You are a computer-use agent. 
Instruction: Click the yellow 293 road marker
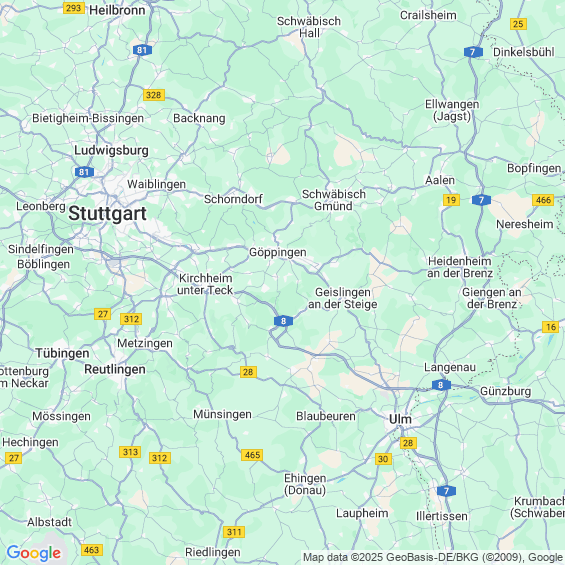[74, 8]
